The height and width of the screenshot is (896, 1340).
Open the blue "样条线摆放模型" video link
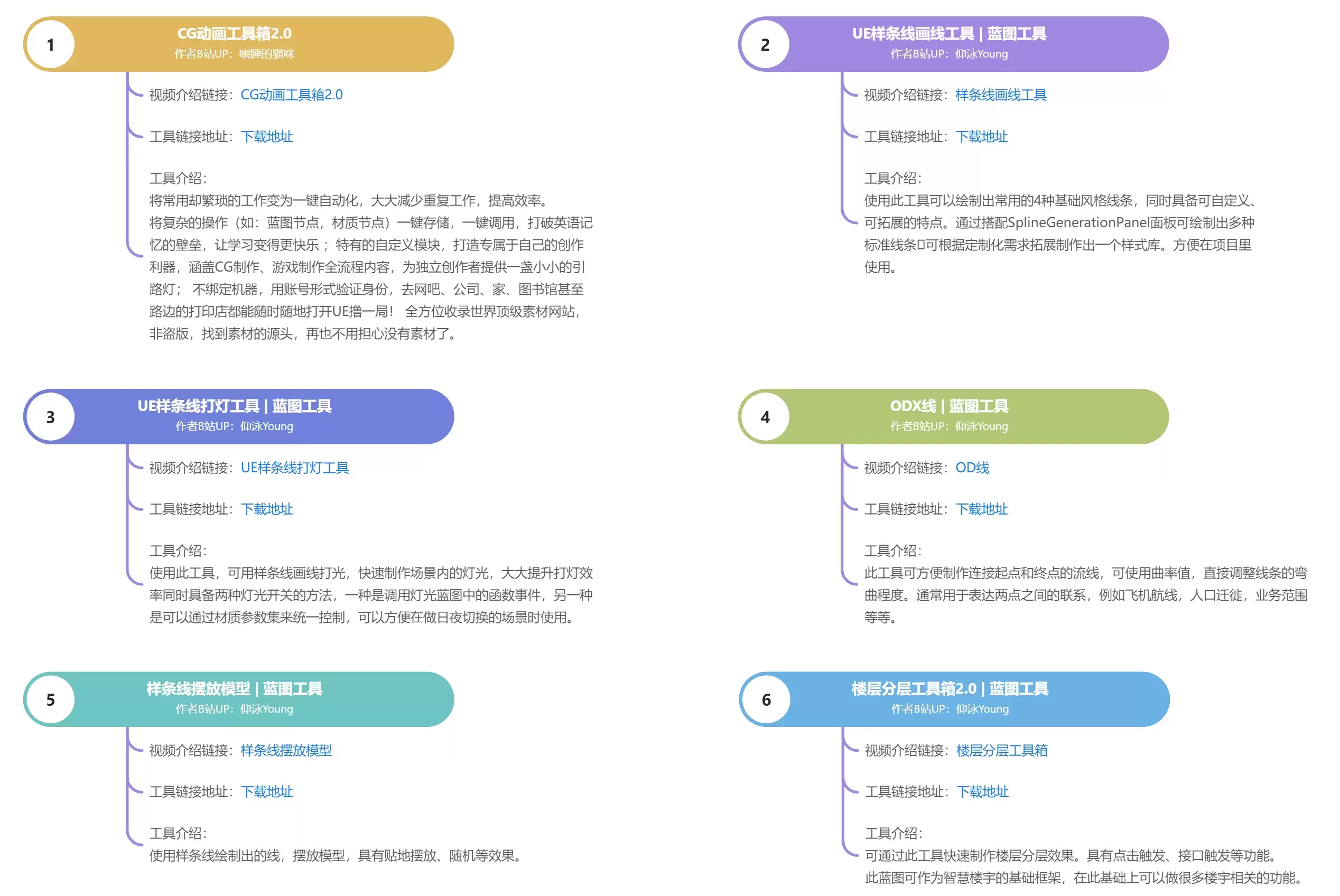tap(286, 750)
